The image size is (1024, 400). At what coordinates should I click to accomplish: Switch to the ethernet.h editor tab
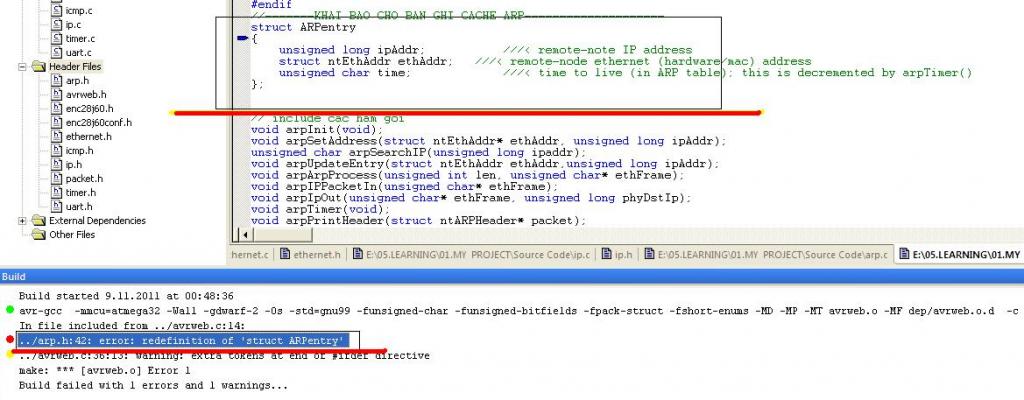pyautogui.click(x=310, y=255)
